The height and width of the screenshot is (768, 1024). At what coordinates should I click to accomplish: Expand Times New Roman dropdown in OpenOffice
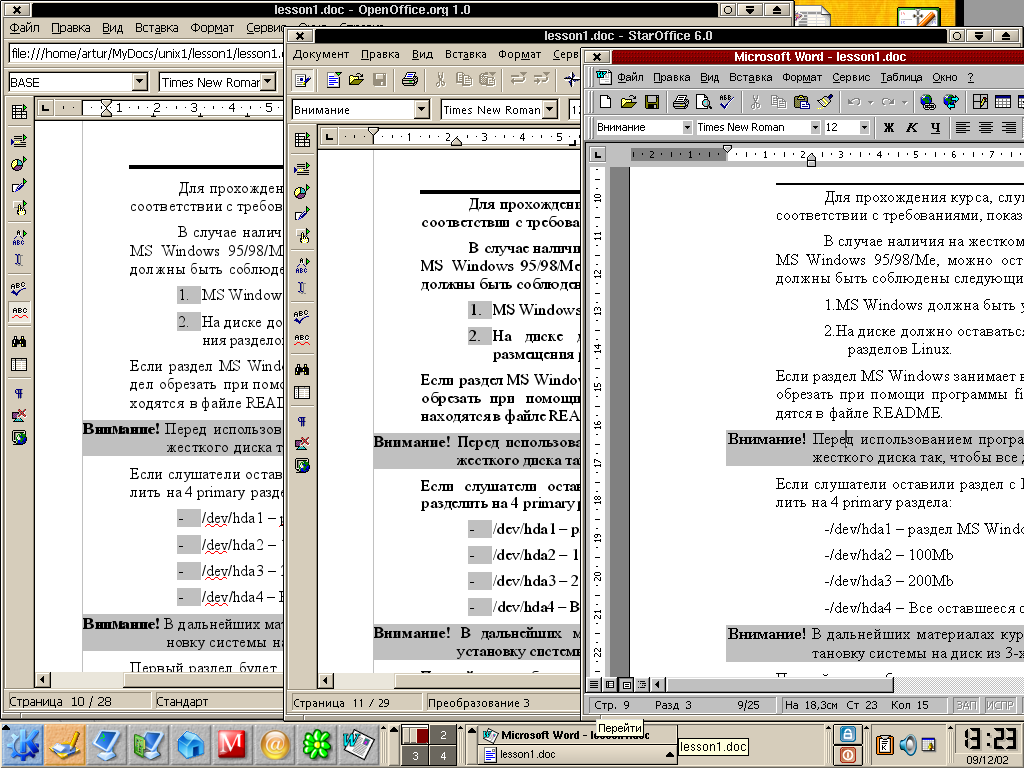268,82
